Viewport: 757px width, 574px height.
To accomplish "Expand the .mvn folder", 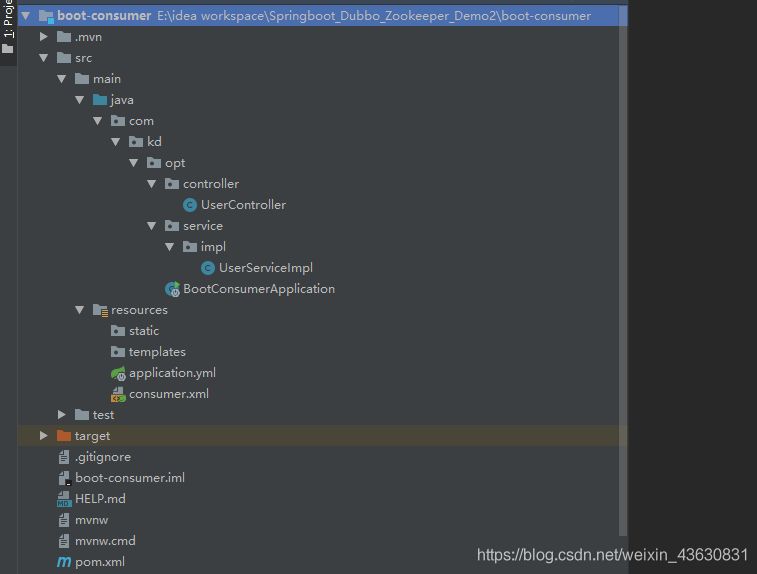I will [43, 37].
